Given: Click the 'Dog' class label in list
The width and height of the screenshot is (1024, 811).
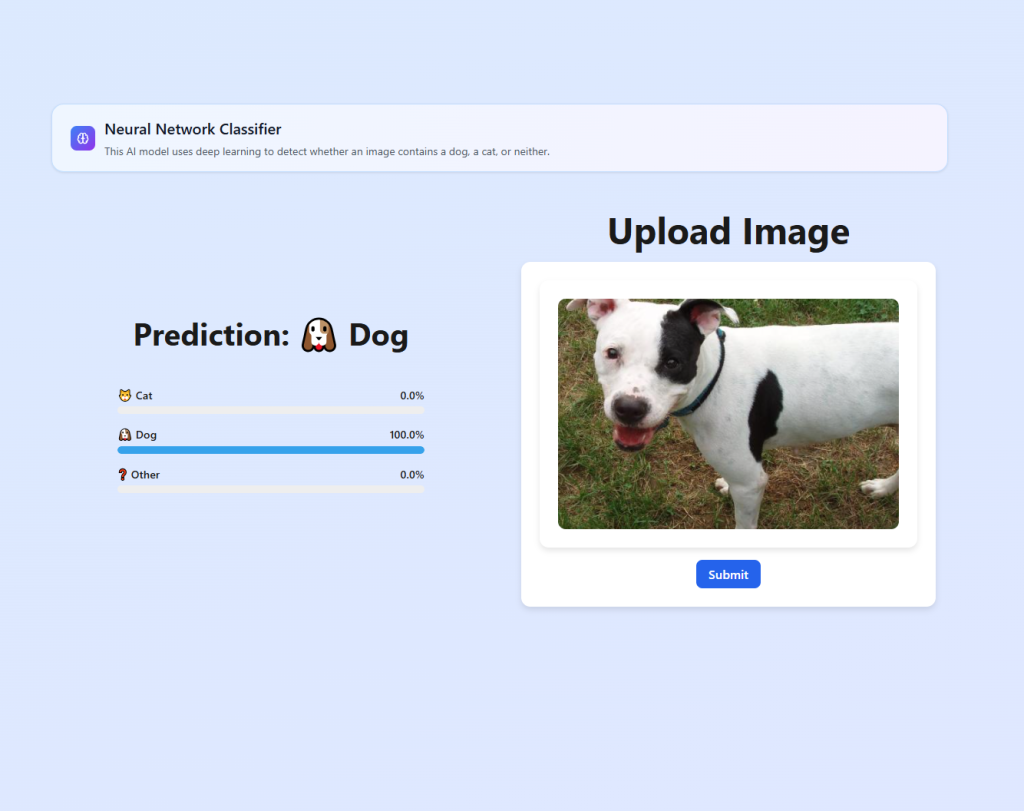Looking at the screenshot, I should (x=146, y=435).
